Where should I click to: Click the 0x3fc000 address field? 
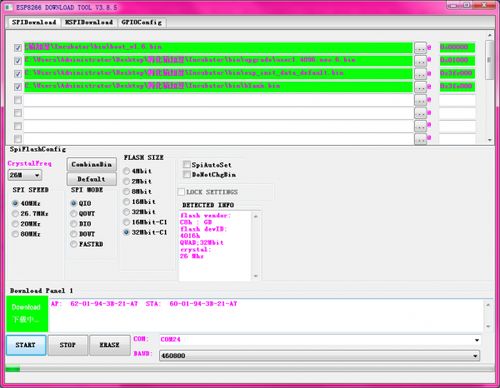click(x=457, y=73)
